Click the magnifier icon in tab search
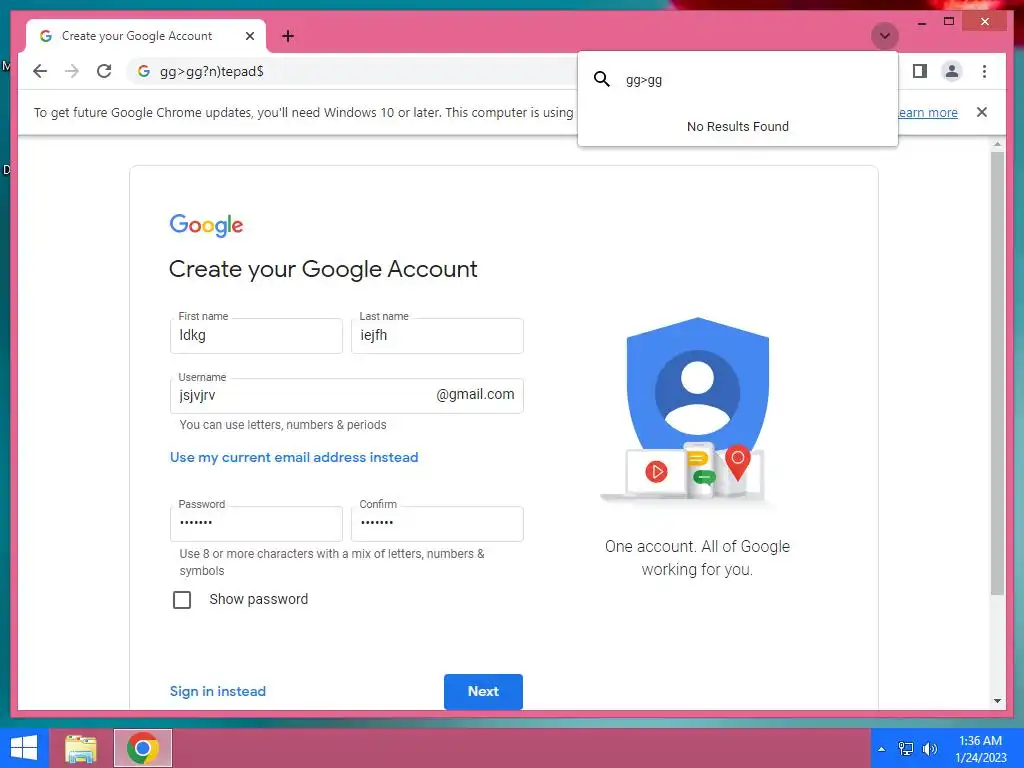Screen dimensions: 1024x768 click(x=601, y=80)
